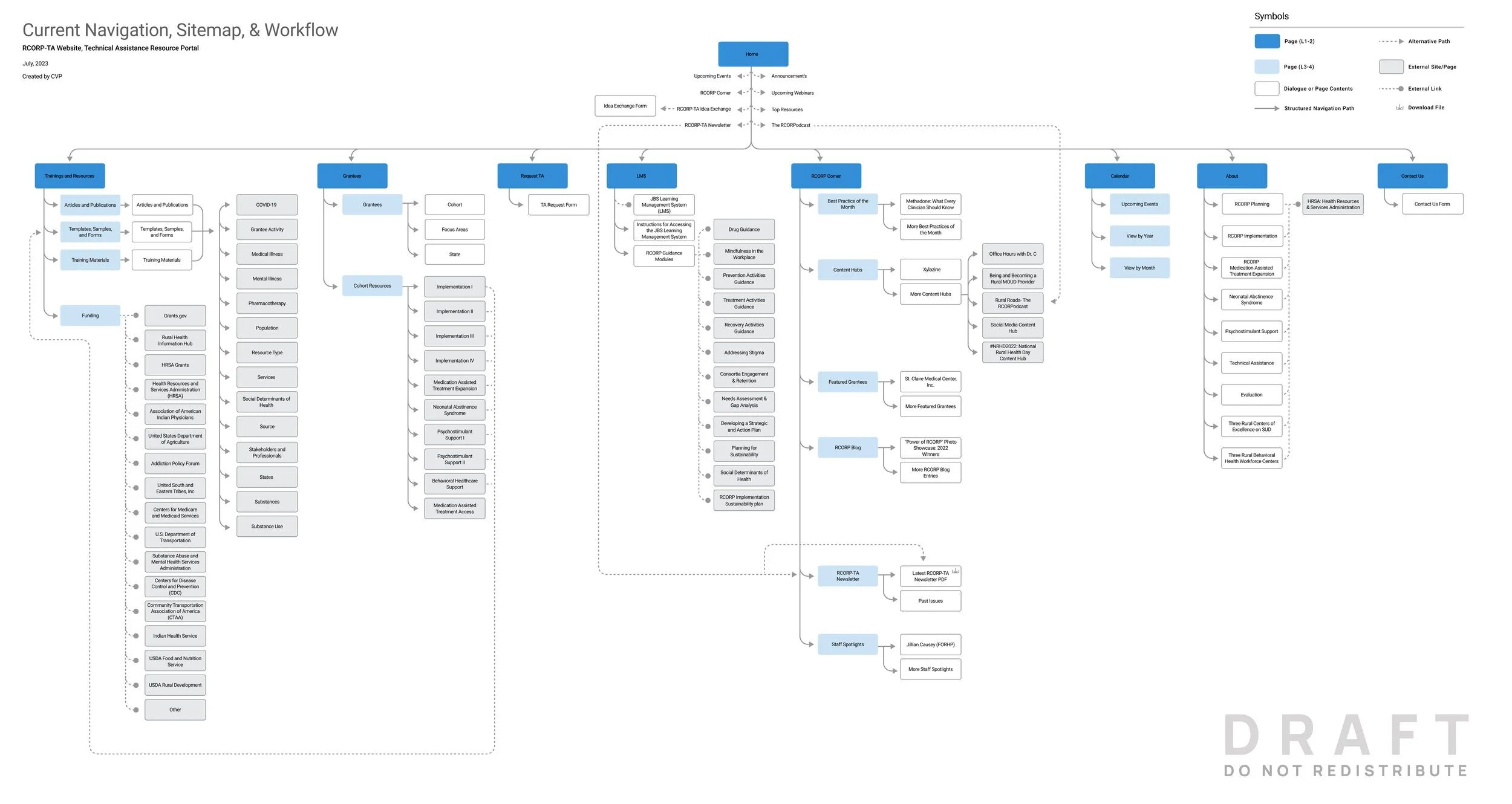Select the Grants.gov external site box

tap(175, 316)
